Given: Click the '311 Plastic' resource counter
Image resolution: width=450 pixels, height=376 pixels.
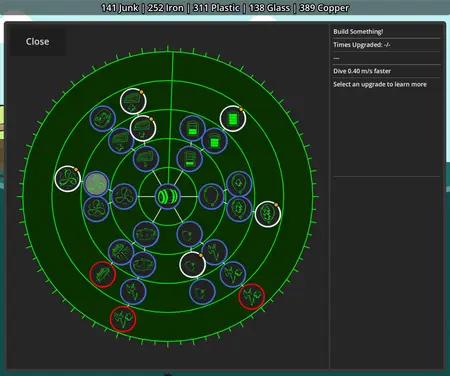Looking at the screenshot, I should [216, 8].
